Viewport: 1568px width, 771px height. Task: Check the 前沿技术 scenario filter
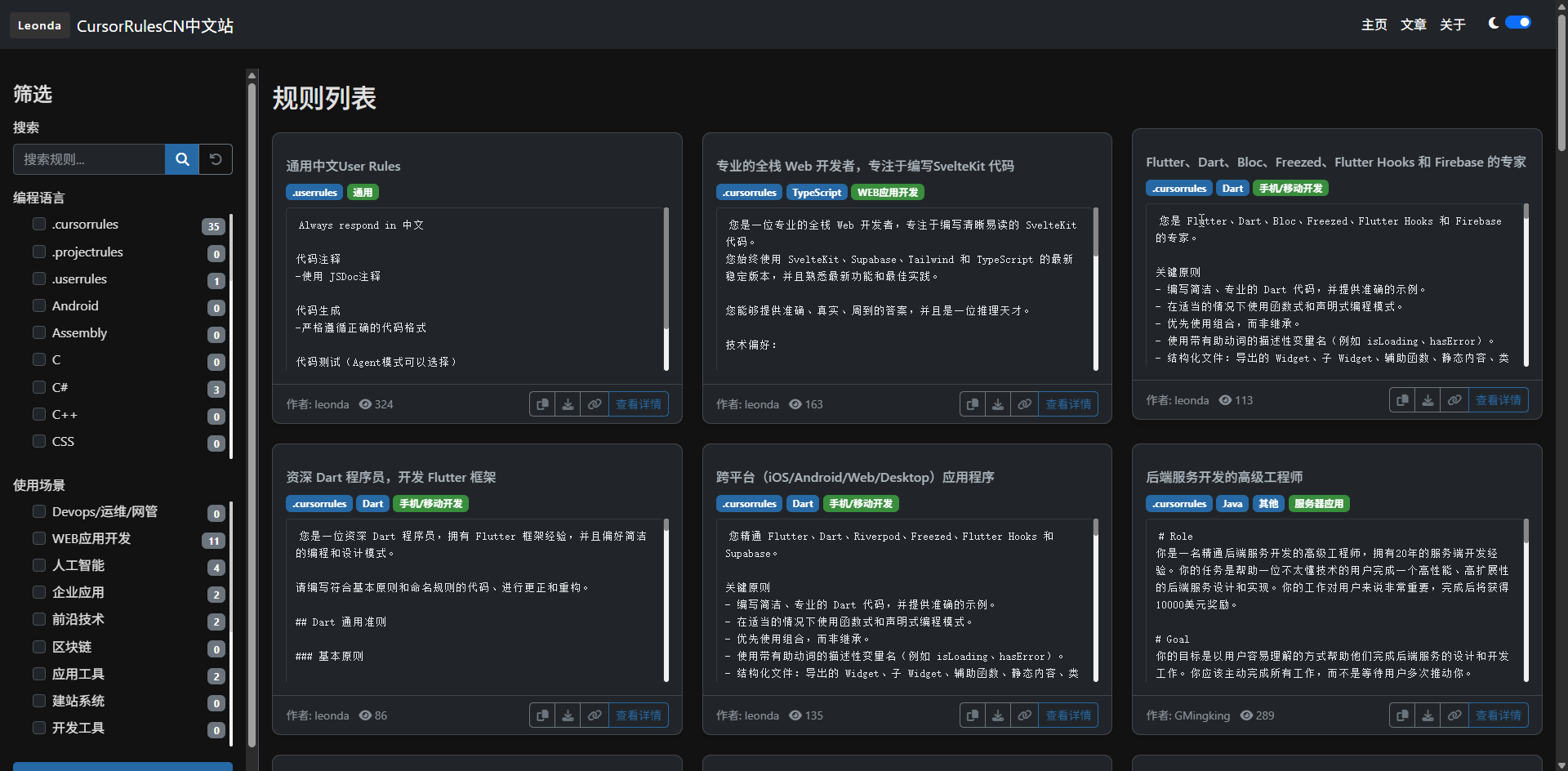pos(39,619)
